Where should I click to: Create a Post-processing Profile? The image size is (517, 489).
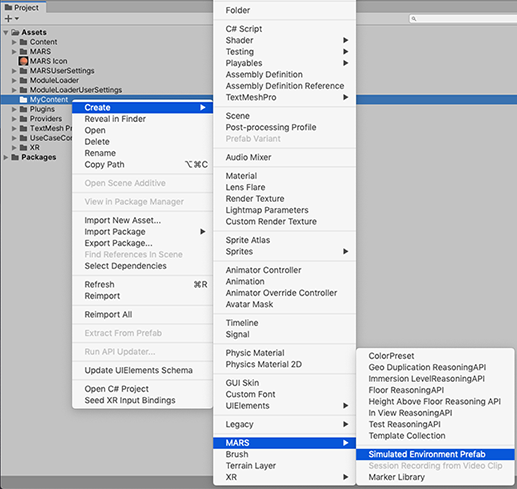pos(285,127)
